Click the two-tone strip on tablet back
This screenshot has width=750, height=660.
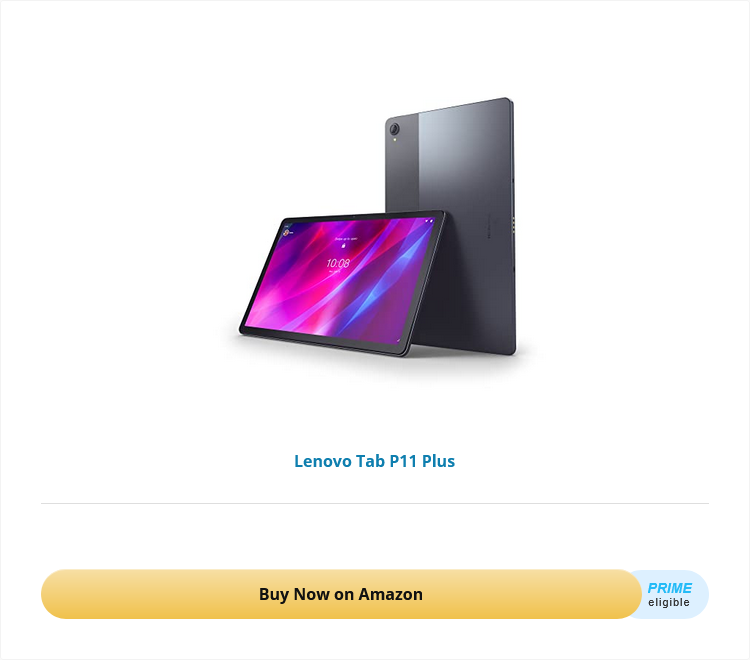pyautogui.click(x=402, y=163)
